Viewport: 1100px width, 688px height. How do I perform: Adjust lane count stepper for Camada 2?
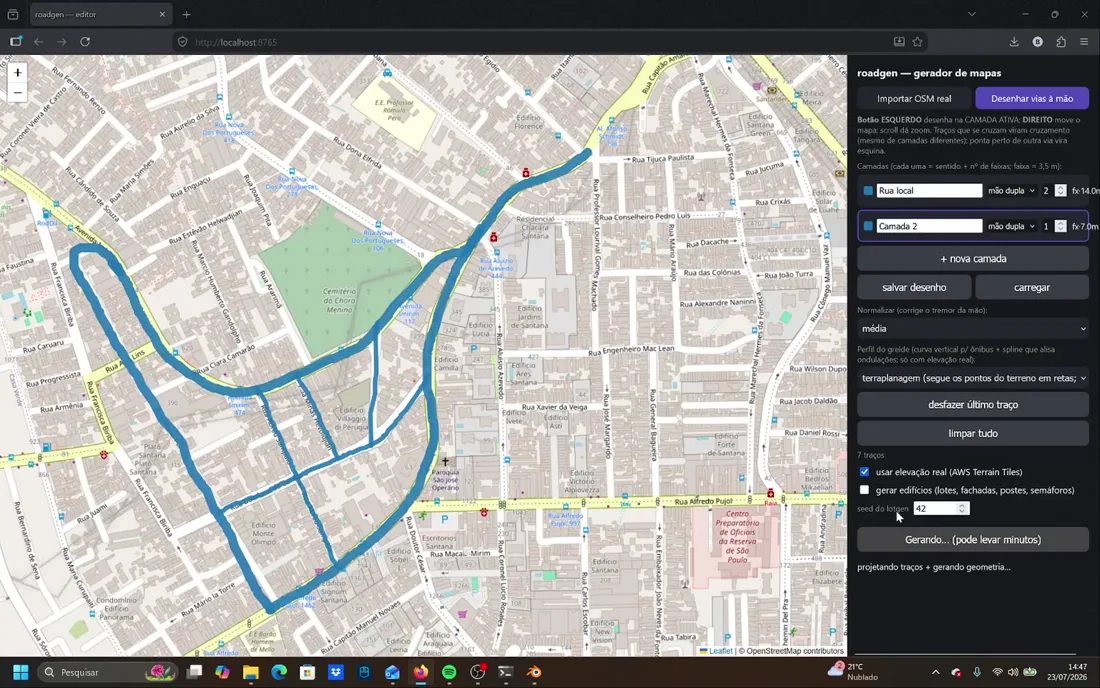[1061, 227]
